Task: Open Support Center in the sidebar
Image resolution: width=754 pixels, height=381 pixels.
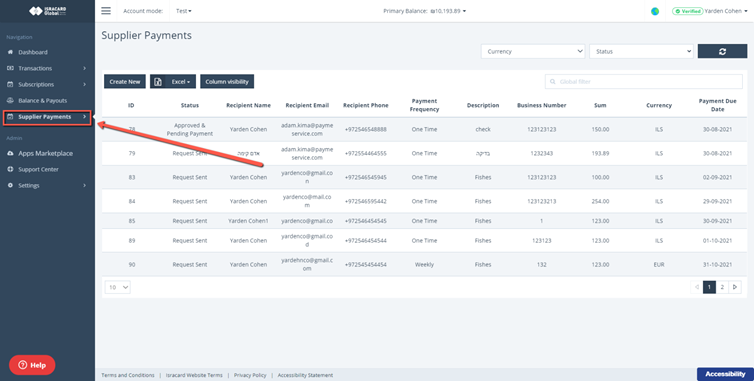Action: coord(38,169)
